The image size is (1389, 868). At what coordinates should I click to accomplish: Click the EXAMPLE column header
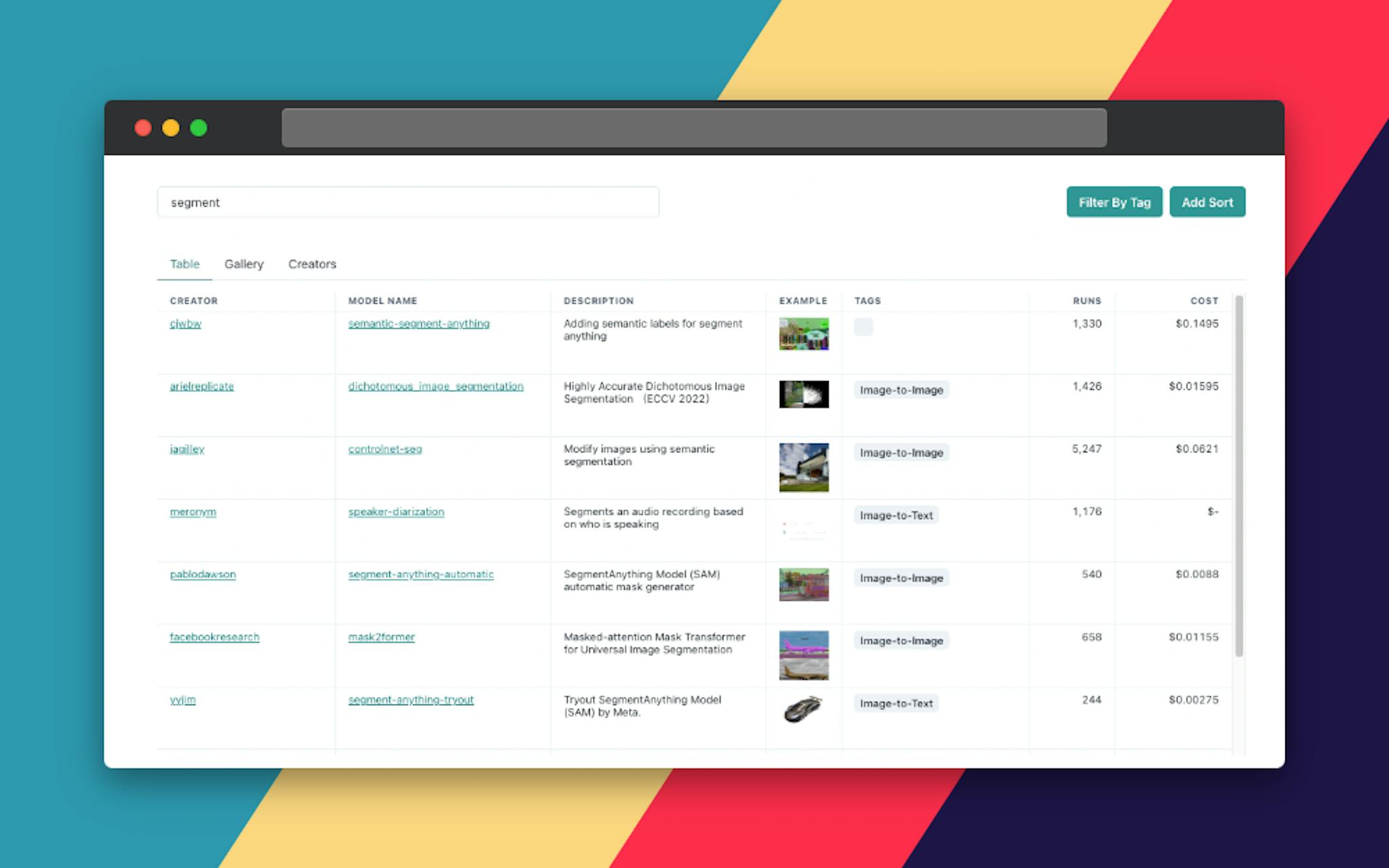click(803, 300)
